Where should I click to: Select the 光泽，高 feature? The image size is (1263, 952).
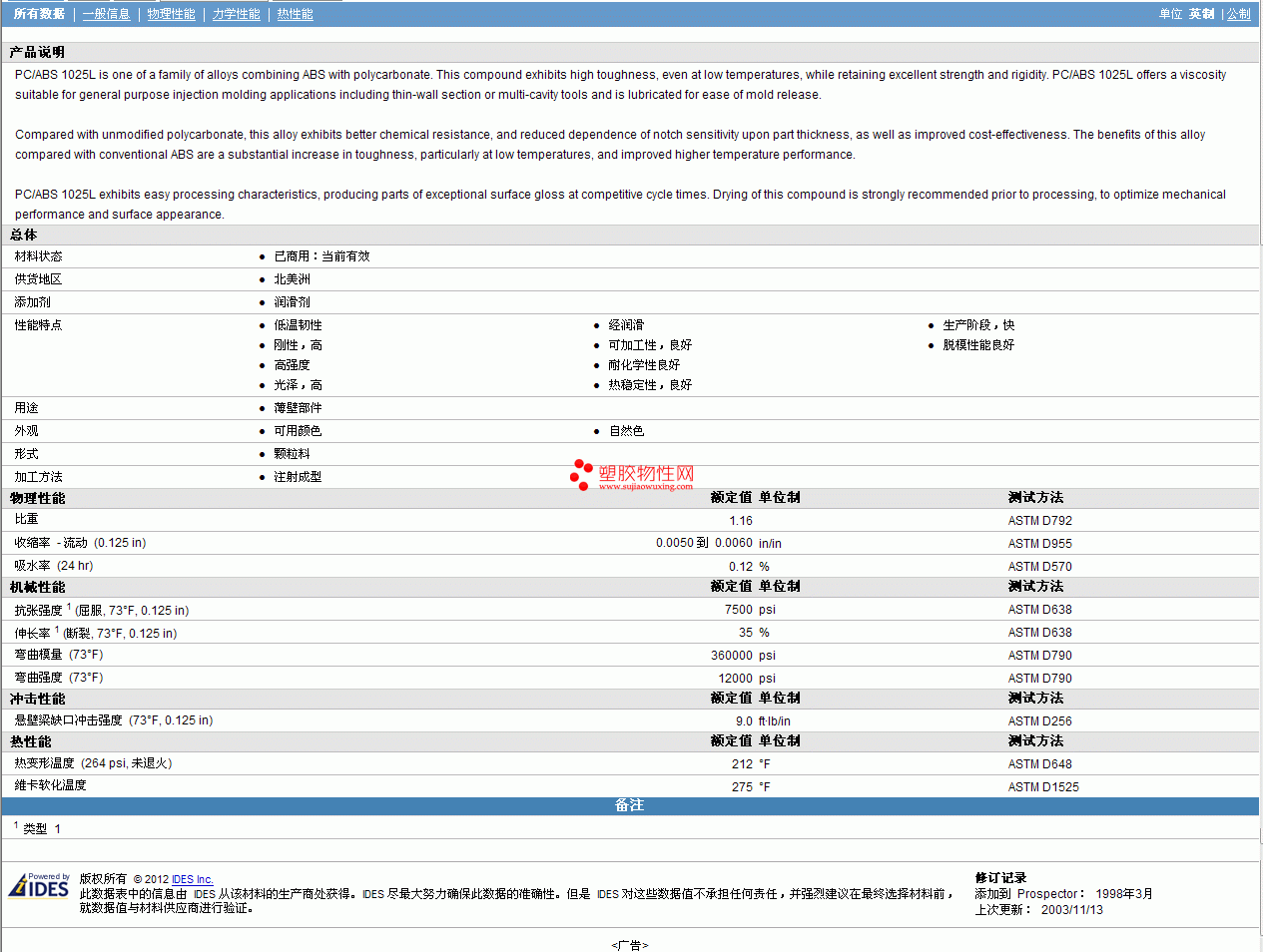[298, 385]
